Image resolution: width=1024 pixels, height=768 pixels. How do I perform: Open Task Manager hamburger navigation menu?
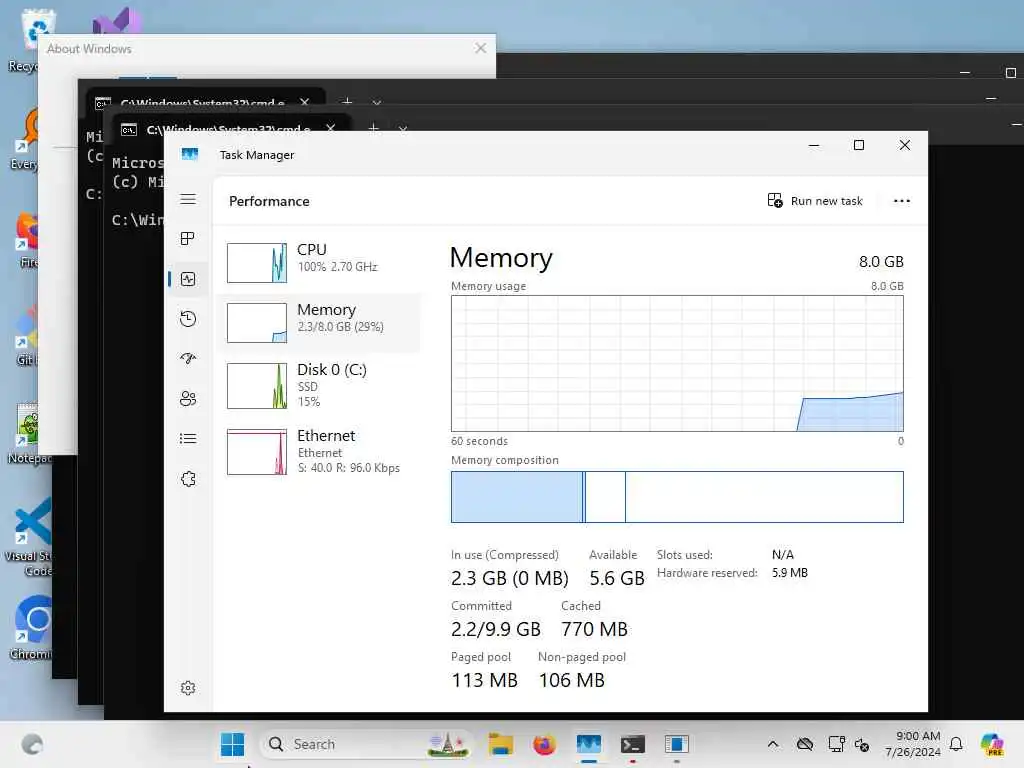188,199
